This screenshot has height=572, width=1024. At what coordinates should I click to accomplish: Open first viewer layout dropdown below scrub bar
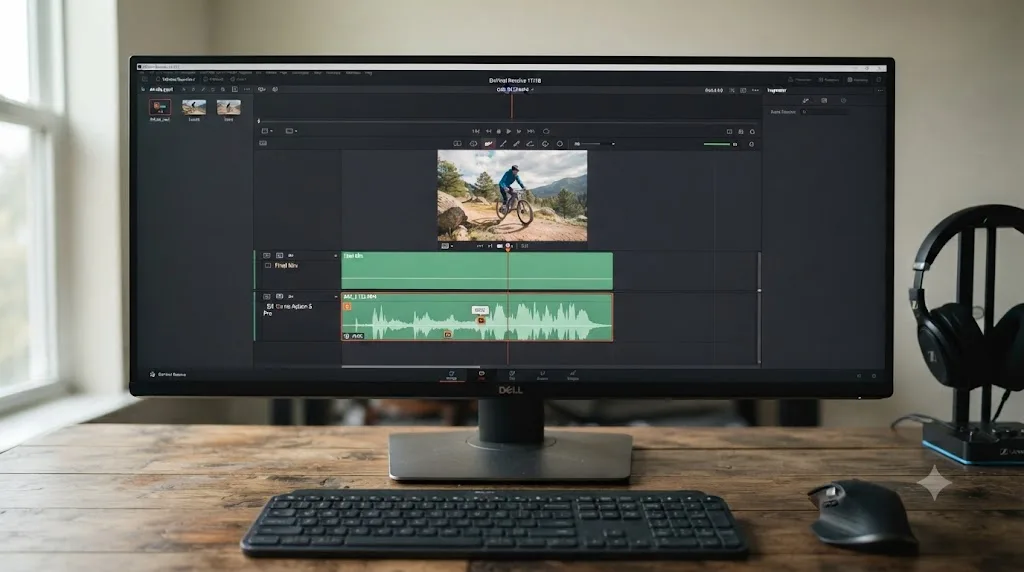coord(267,131)
